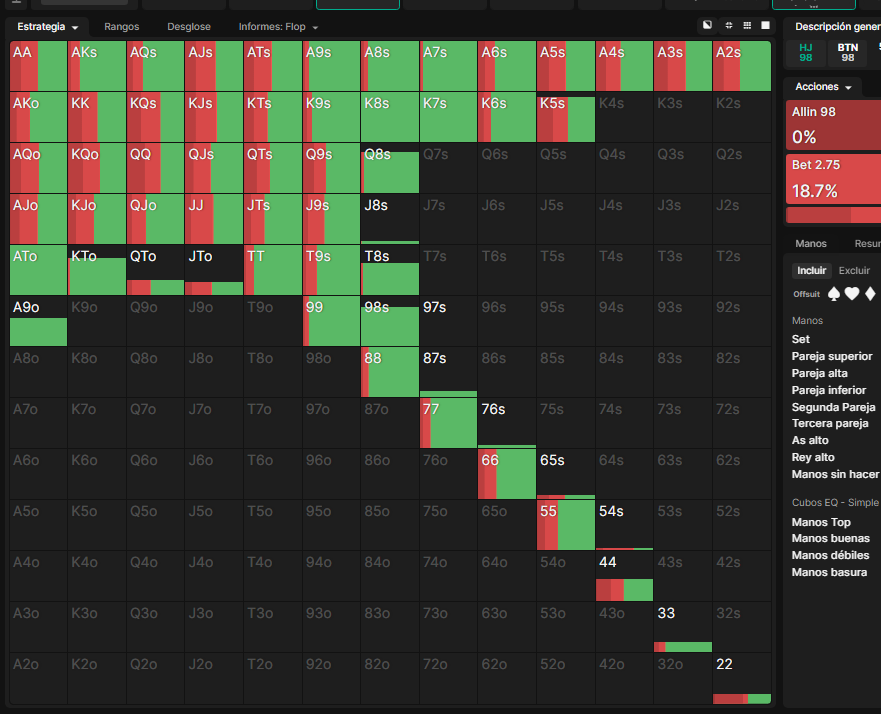The height and width of the screenshot is (714, 881).
Task: Click the compress rows view icon
Action: click(x=729, y=25)
